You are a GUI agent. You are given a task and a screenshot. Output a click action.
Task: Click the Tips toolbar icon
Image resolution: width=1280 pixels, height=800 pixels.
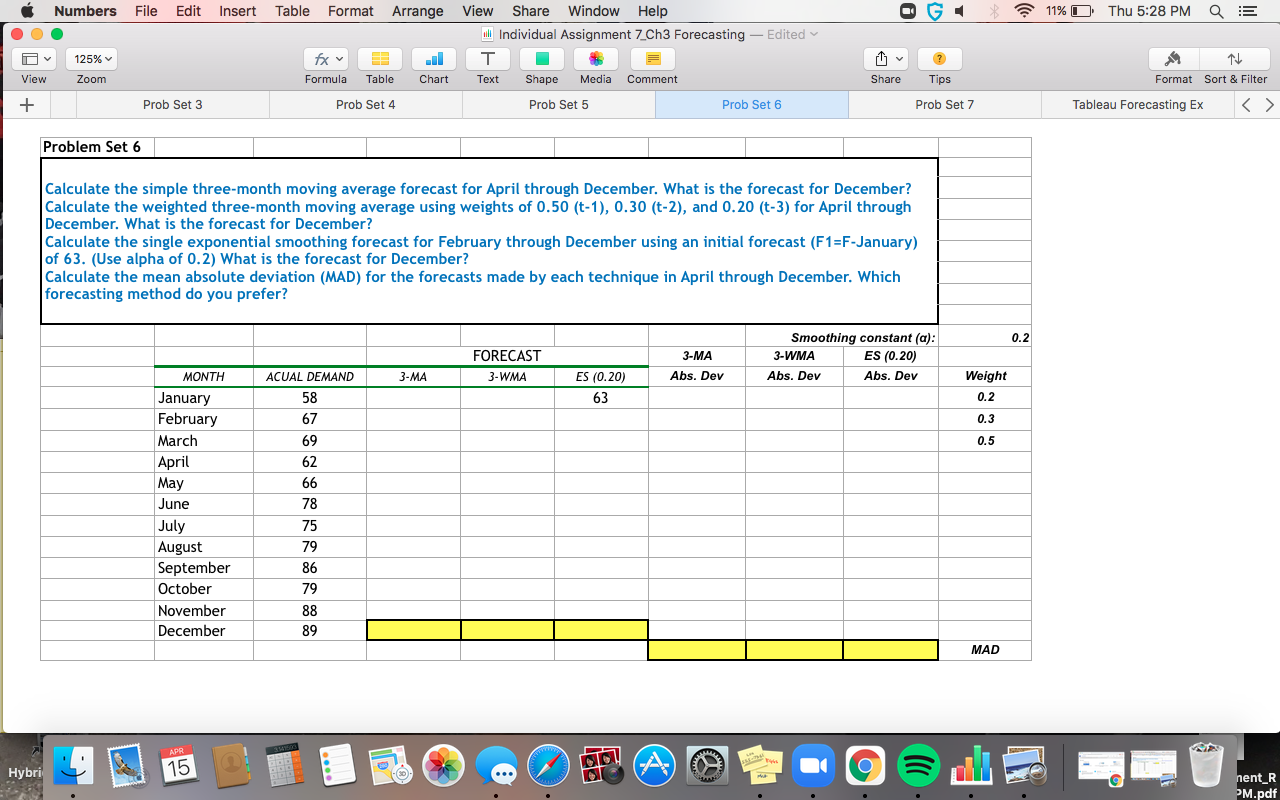click(939, 59)
